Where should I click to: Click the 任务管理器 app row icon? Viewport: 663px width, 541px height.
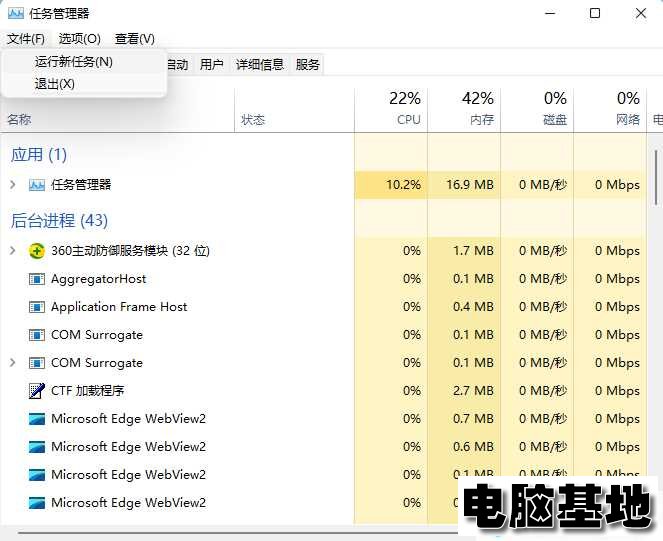[x=37, y=185]
